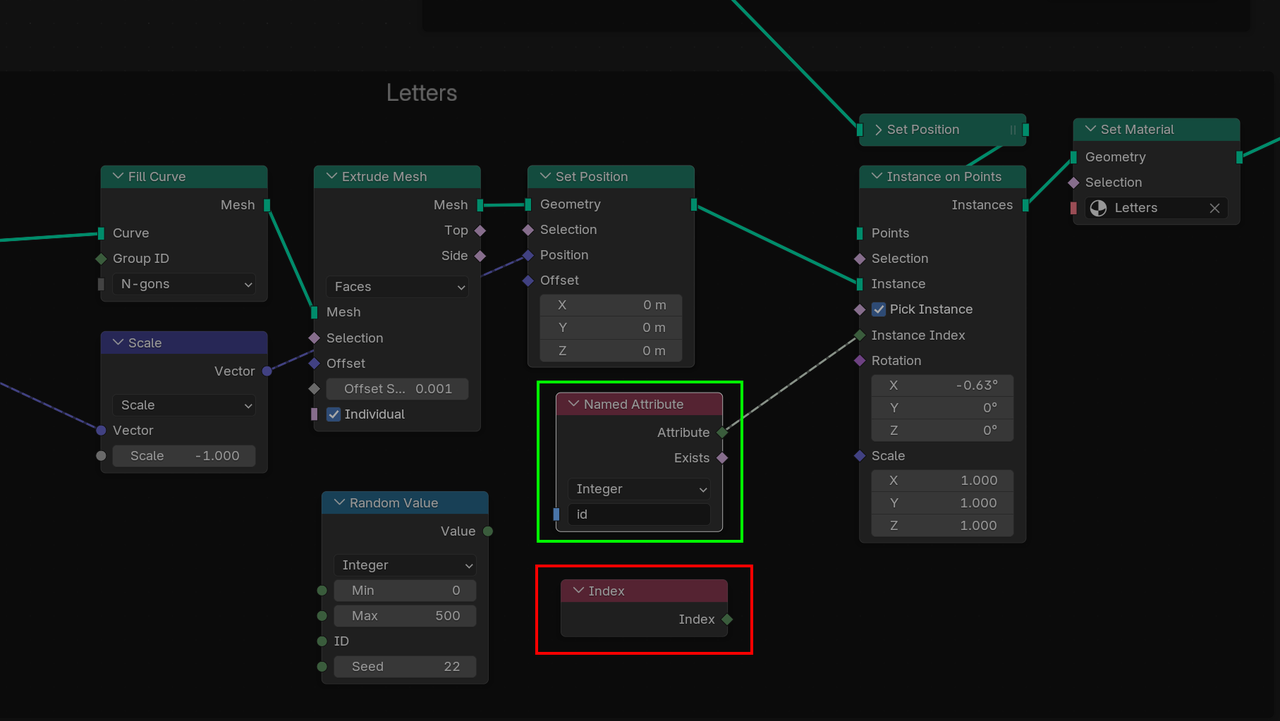Click the Named Attribute output socket labeled Attribute
Screen dimensions: 1280x721
coord(722,433)
